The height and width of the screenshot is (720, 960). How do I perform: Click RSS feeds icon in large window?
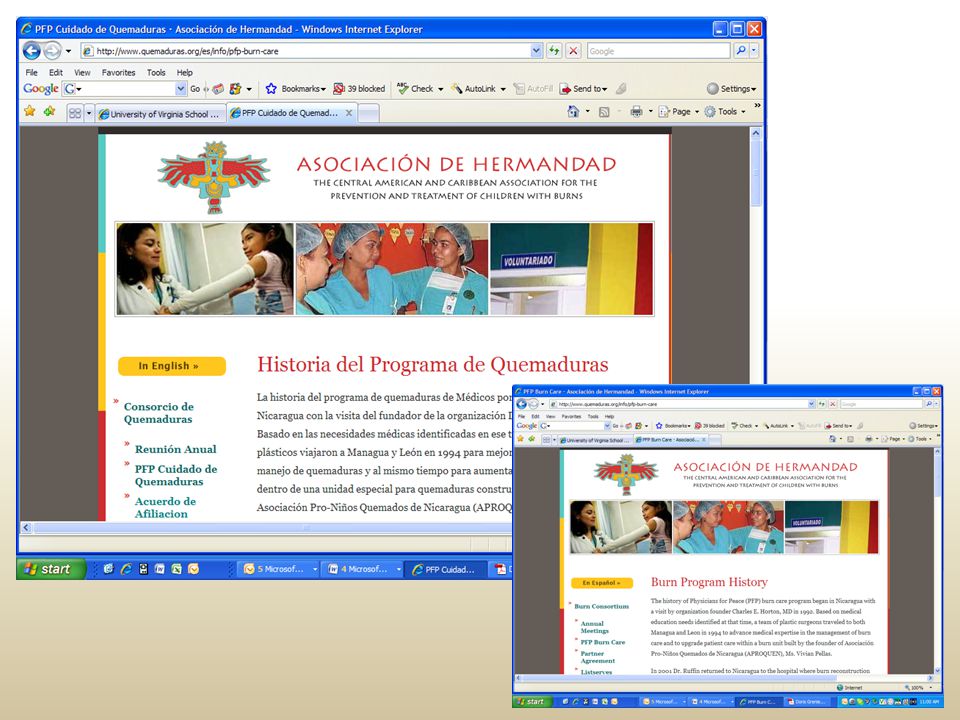(x=604, y=112)
